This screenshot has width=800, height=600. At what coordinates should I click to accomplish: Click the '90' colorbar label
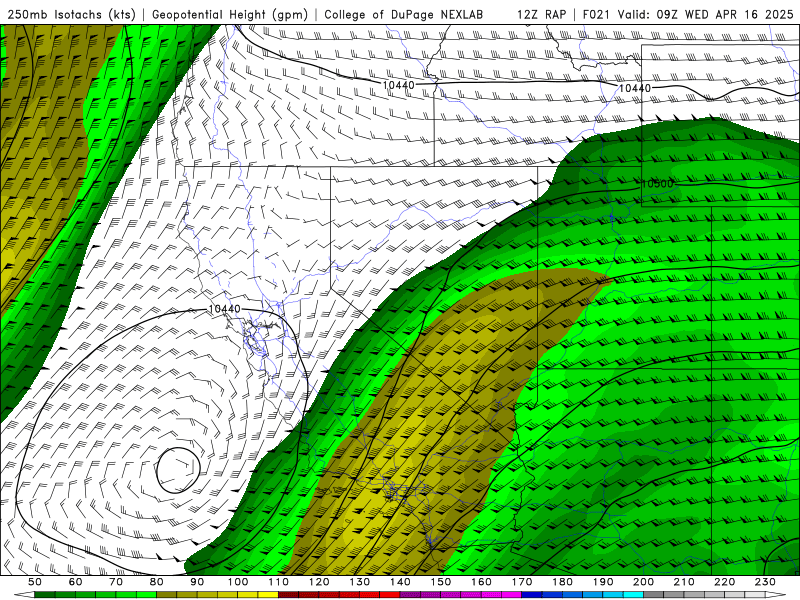tap(197, 582)
